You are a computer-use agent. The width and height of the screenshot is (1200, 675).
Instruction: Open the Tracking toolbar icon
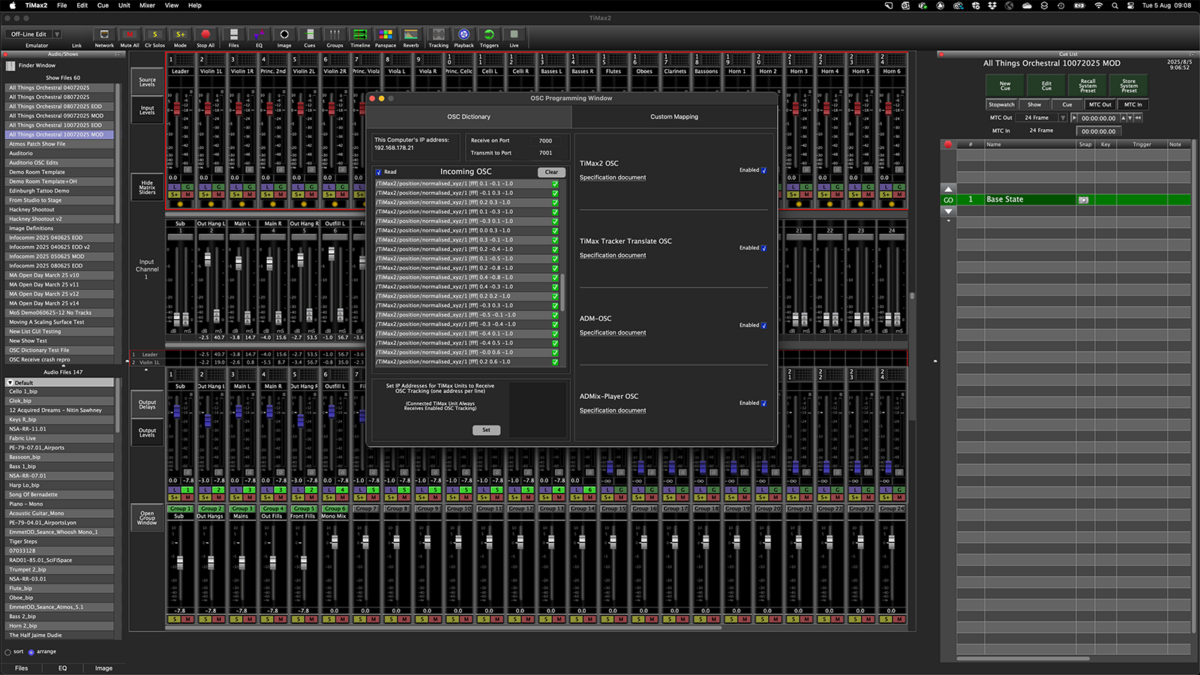pos(438,36)
